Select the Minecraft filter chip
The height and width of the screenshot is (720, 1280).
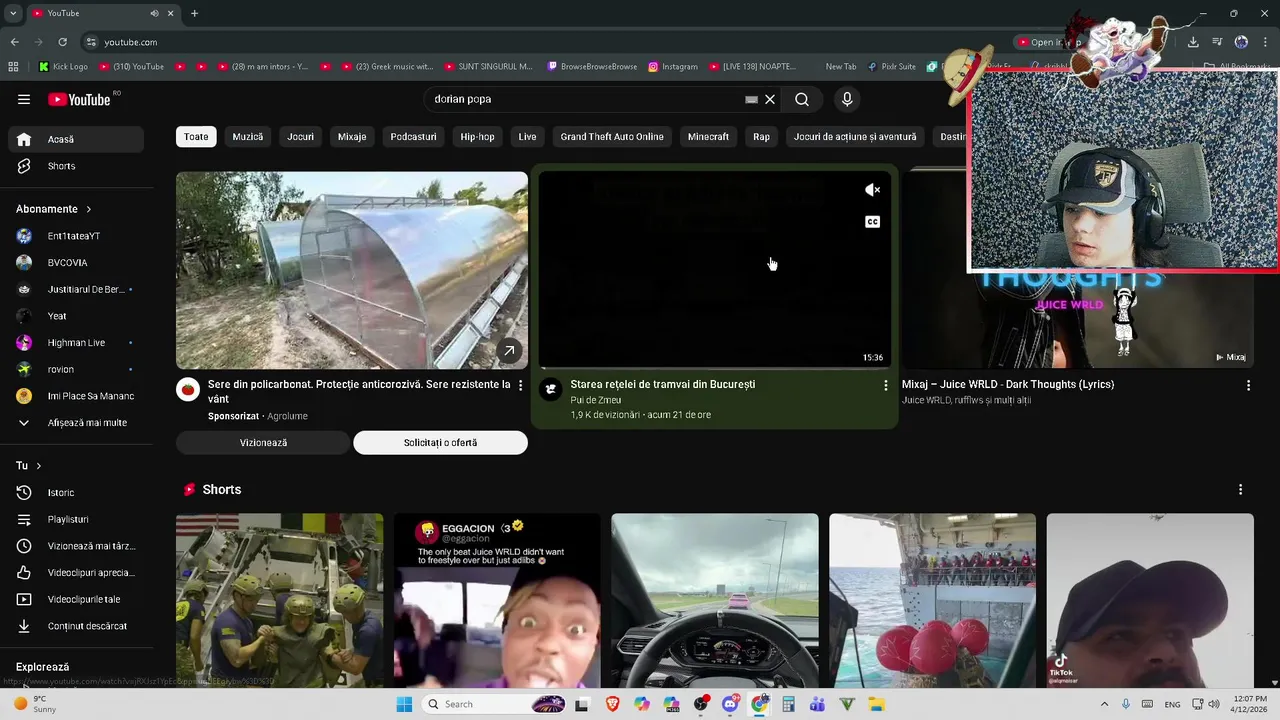[x=708, y=137]
